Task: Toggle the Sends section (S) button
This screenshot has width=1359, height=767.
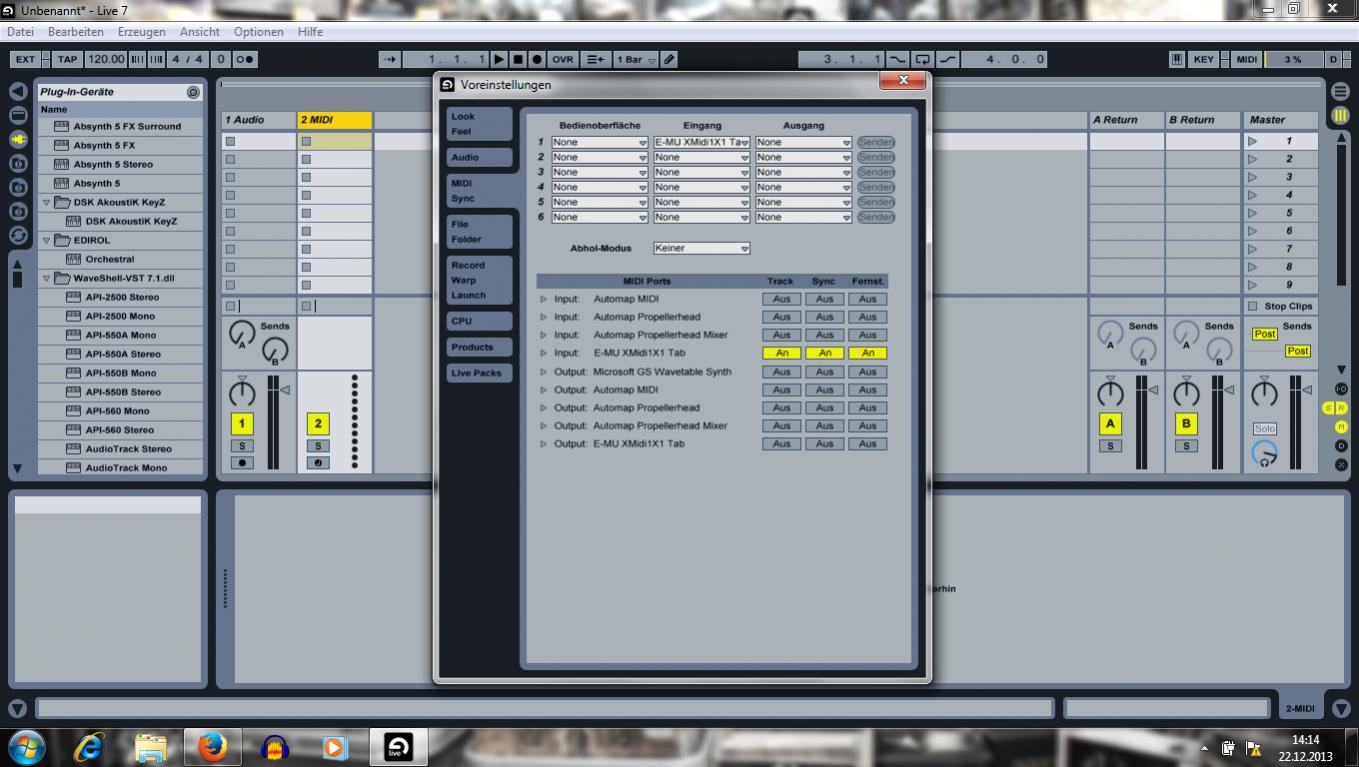Action: click(1329, 408)
